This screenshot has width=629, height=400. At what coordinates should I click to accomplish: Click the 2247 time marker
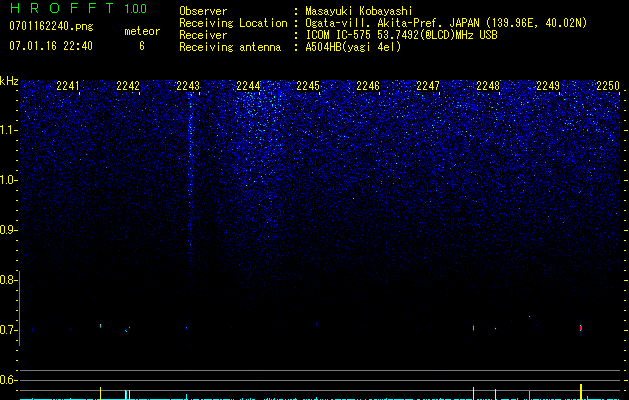point(428,86)
